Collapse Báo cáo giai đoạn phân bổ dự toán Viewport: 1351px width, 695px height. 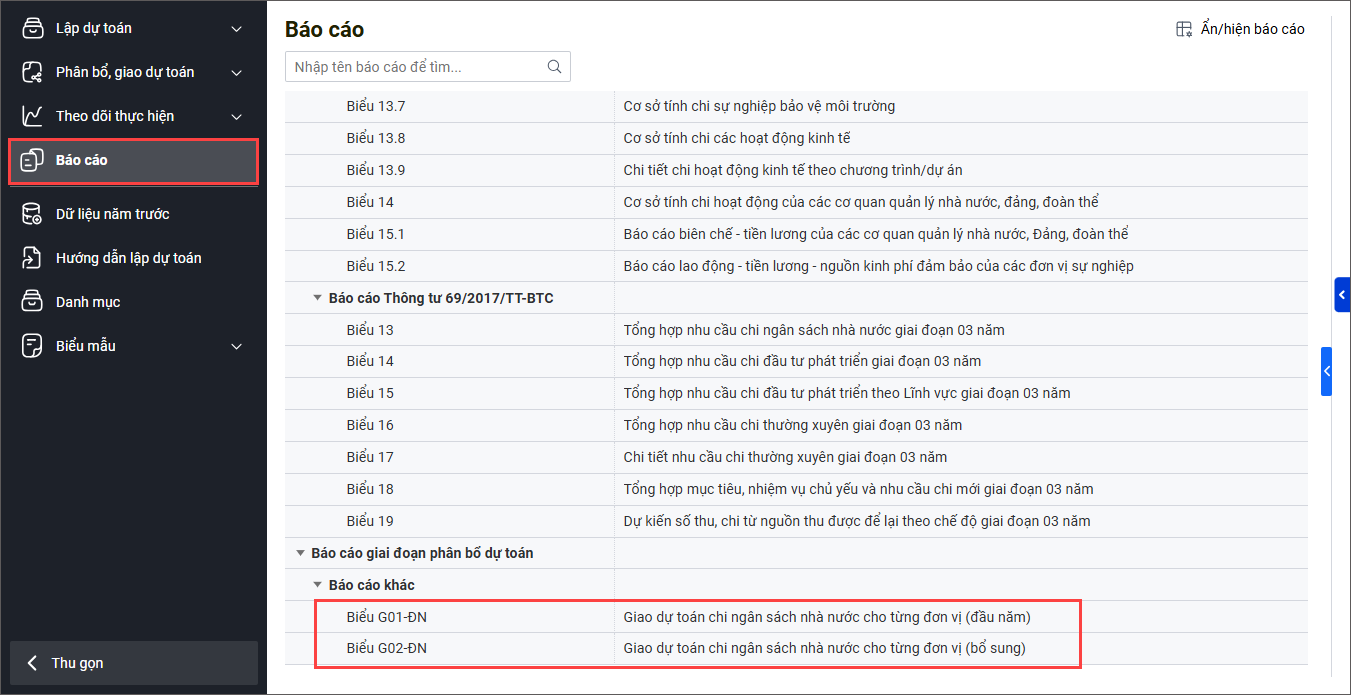click(x=300, y=553)
